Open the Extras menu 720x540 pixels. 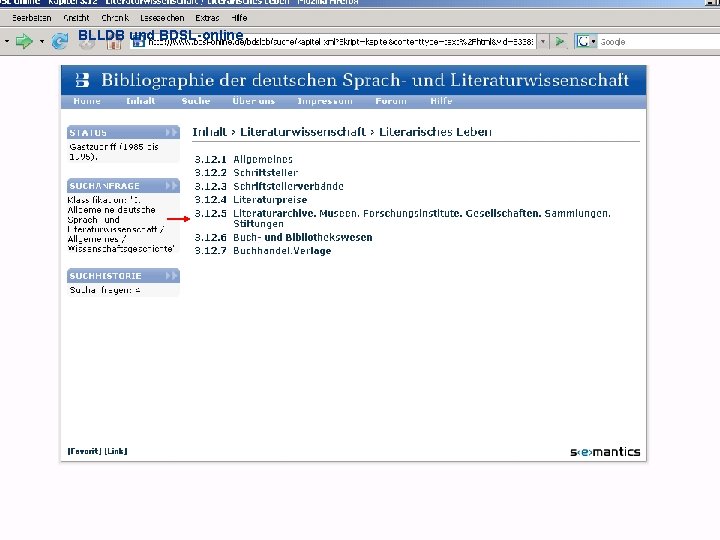pyautogui.click(x=207, y=18)
